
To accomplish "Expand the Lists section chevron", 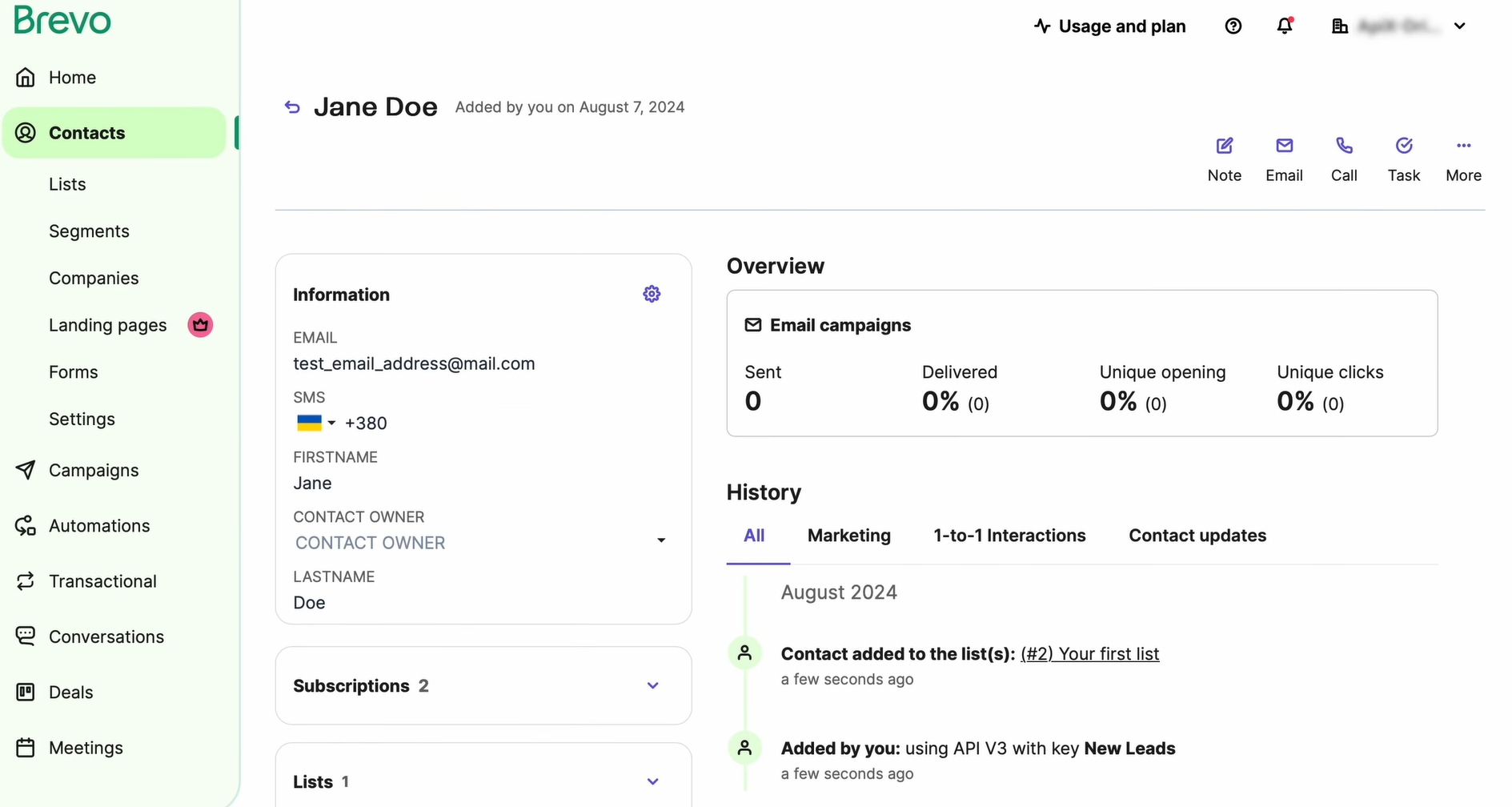I will [x=653, y=781].
